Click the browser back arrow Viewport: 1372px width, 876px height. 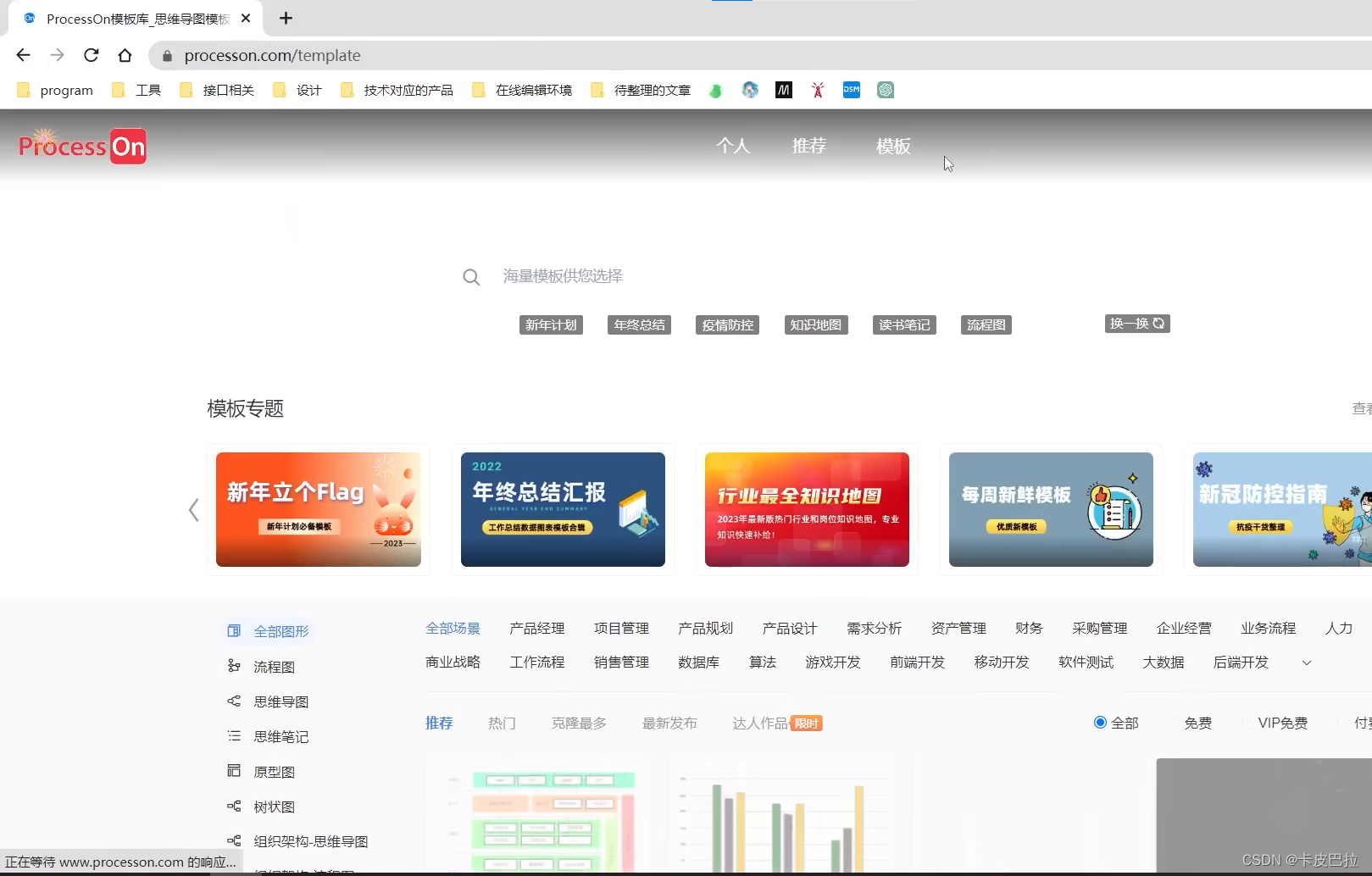[x=23, y=55]
